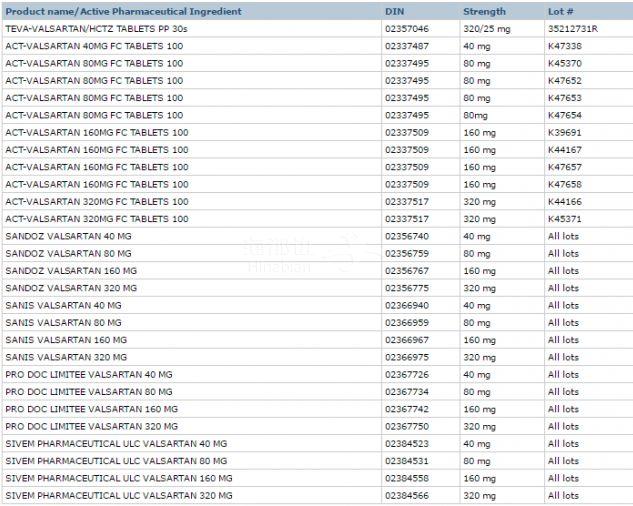Screen dimensions: 633x506
Task: Click DIN 02366959
Action: click(x=407, y=323)
